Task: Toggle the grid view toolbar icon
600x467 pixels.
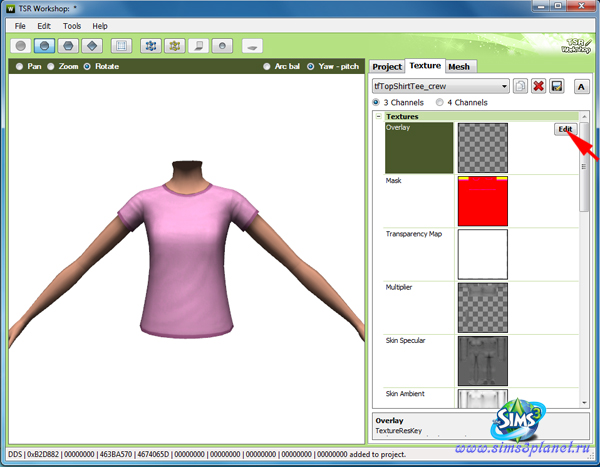Action: pos(121,46)
